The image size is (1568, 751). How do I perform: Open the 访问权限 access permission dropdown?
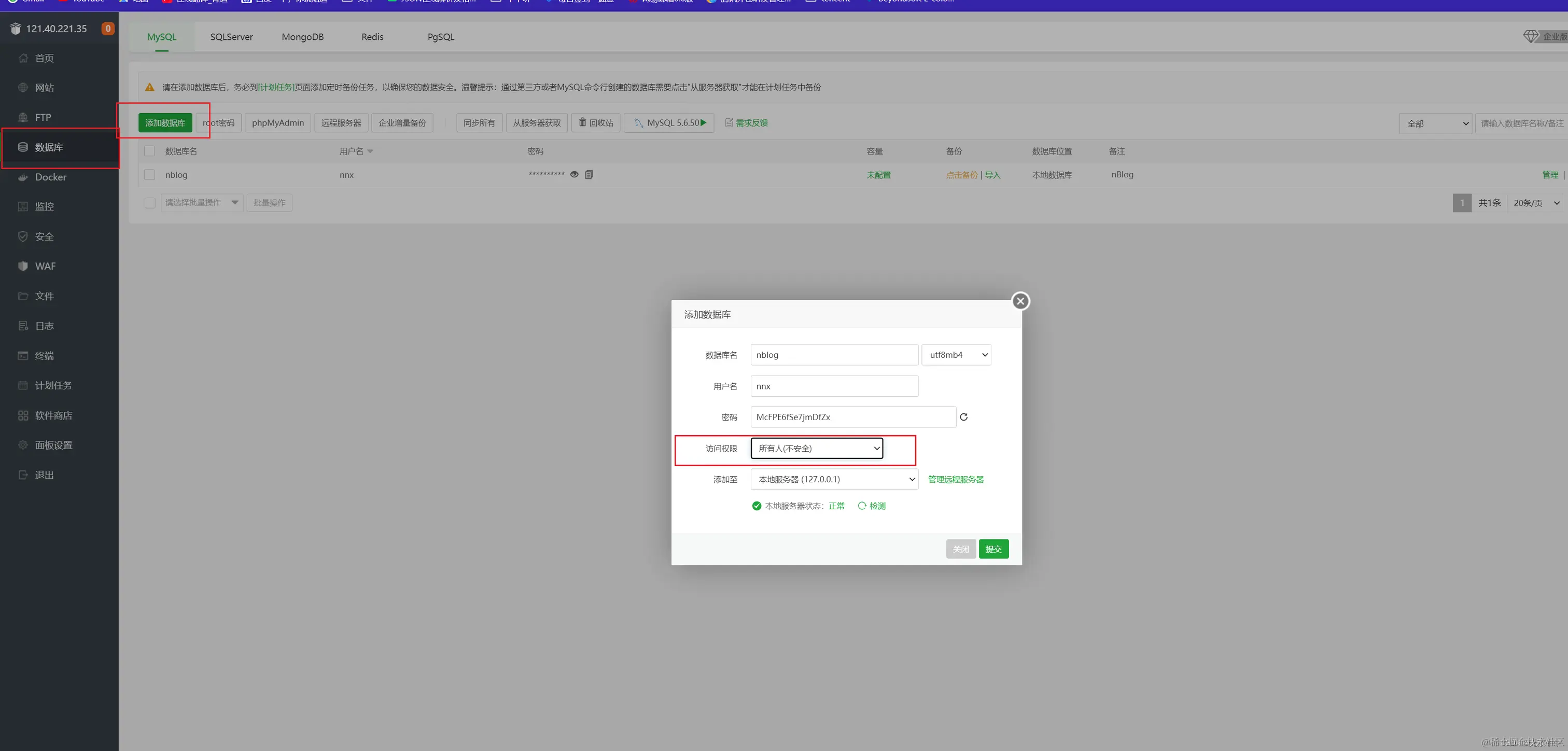tap(816, 448)
